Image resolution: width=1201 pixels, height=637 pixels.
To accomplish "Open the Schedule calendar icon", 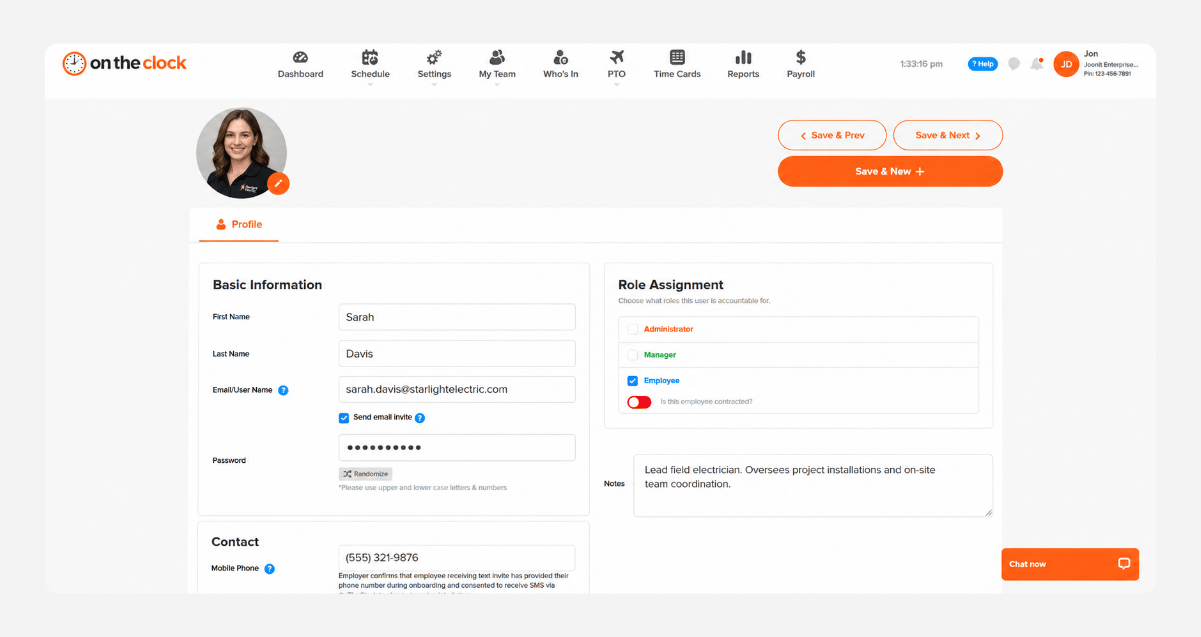I will click(370, 58).
